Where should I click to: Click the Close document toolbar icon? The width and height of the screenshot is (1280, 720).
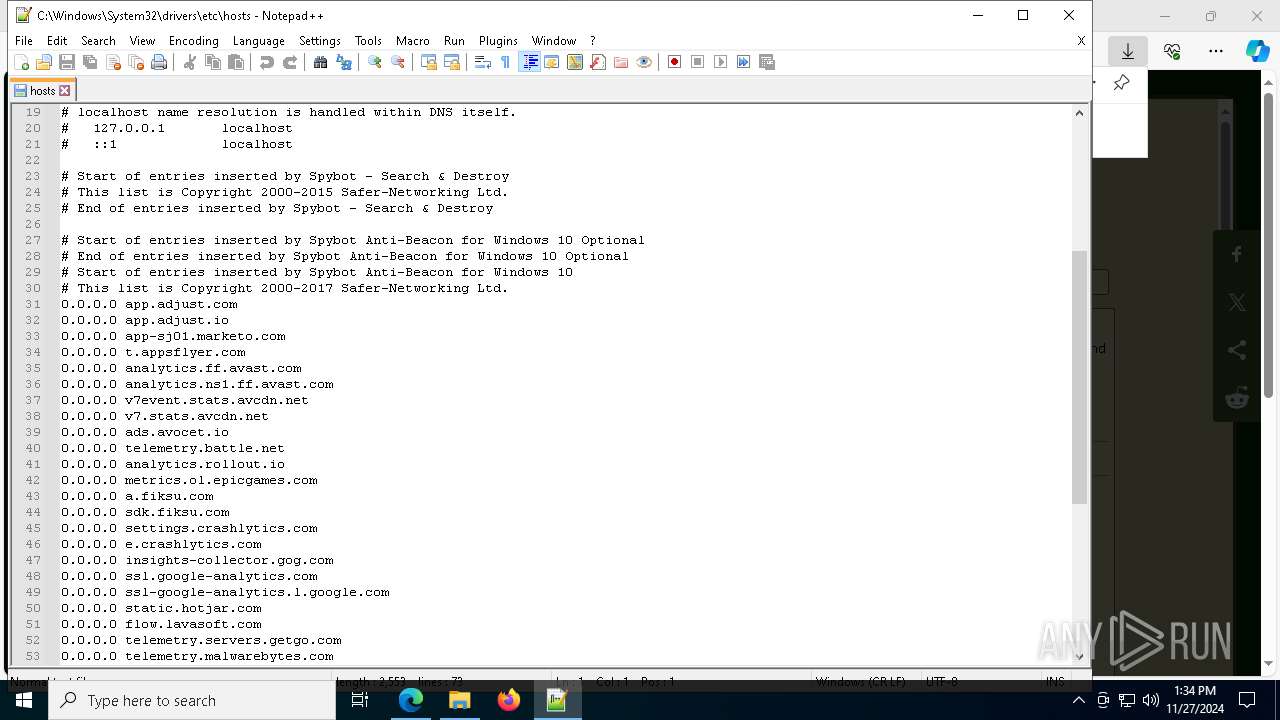[x=113, y=62]
